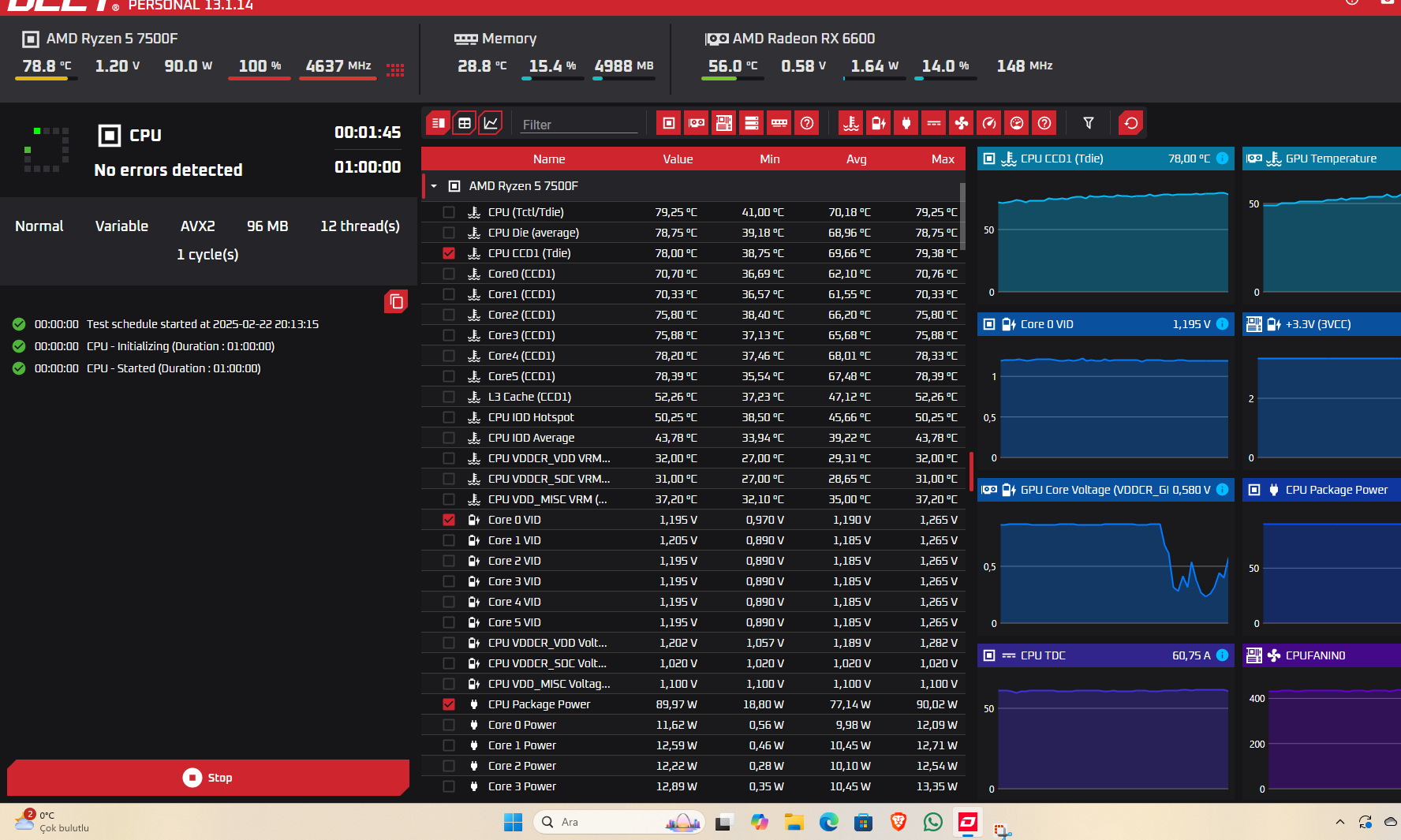Image resolution: width=1401 pixels, height=840 pixels.
Task: Click the GPU usage 14.0 % indicator
Action: tap(945, 69)
